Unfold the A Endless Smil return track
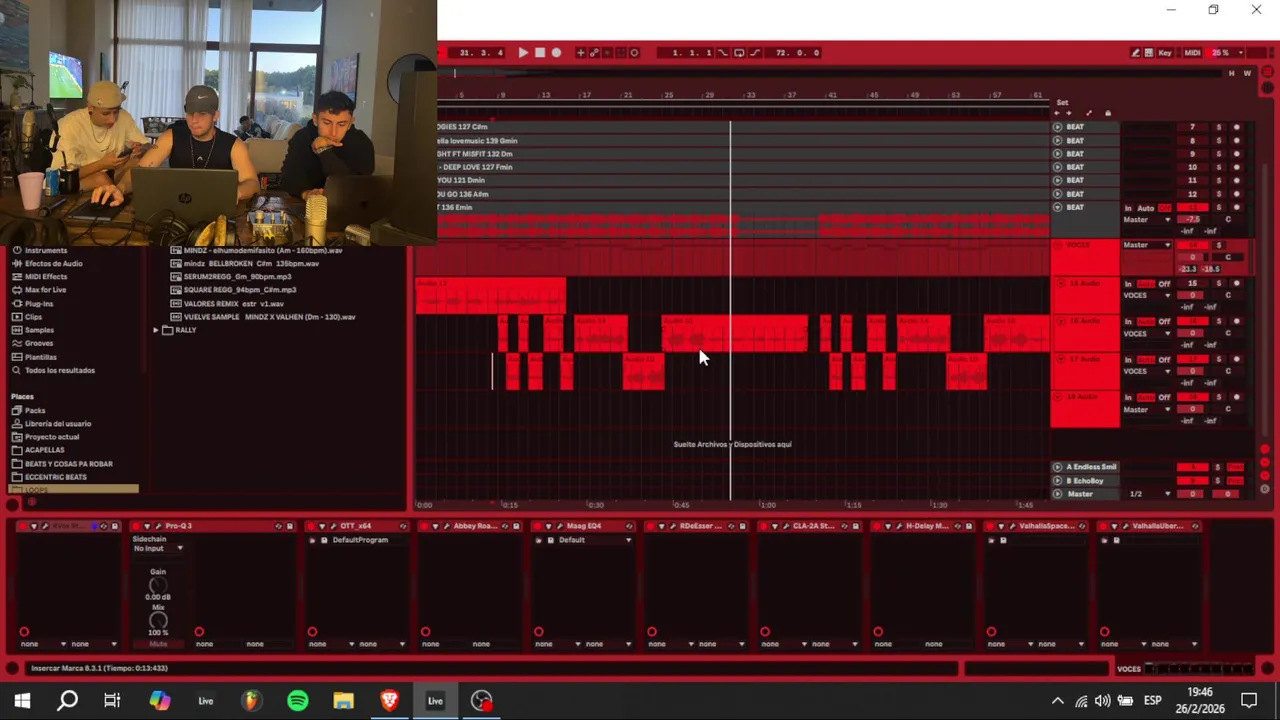The image size is (1280, 720). click(1057, 467)
